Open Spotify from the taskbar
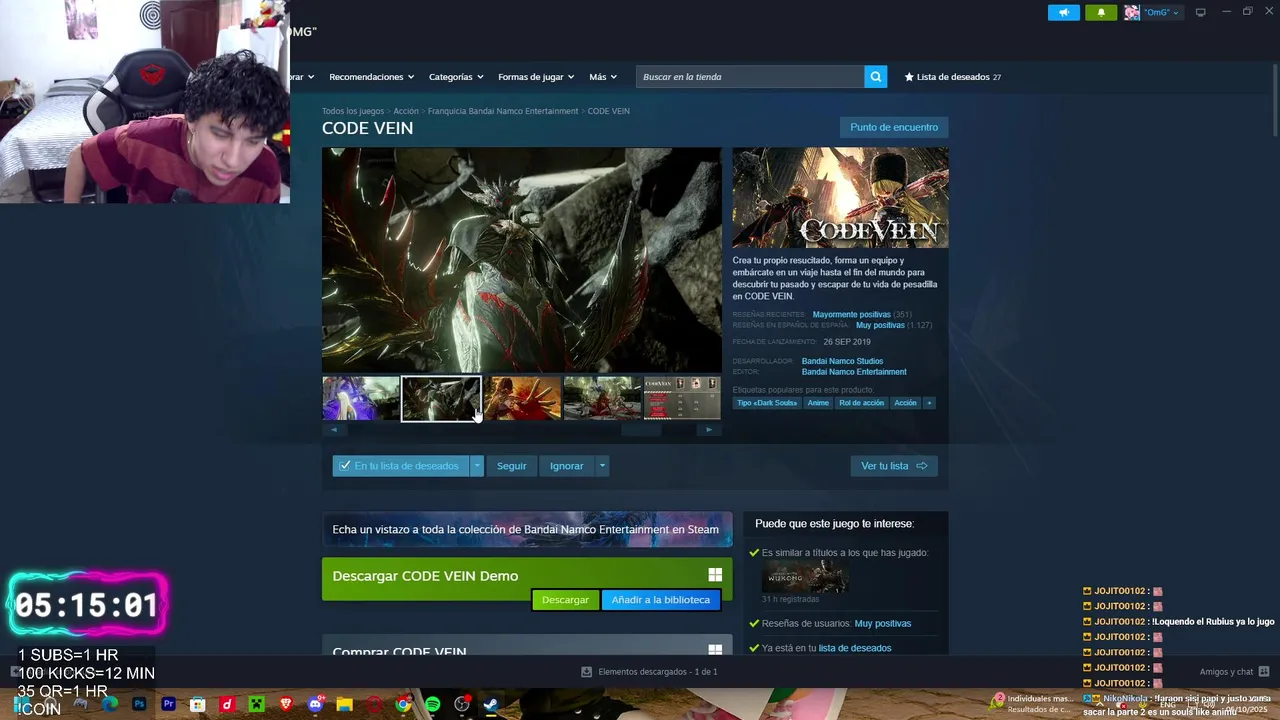Screen dimensions: 1280x720 click(432, 704)
